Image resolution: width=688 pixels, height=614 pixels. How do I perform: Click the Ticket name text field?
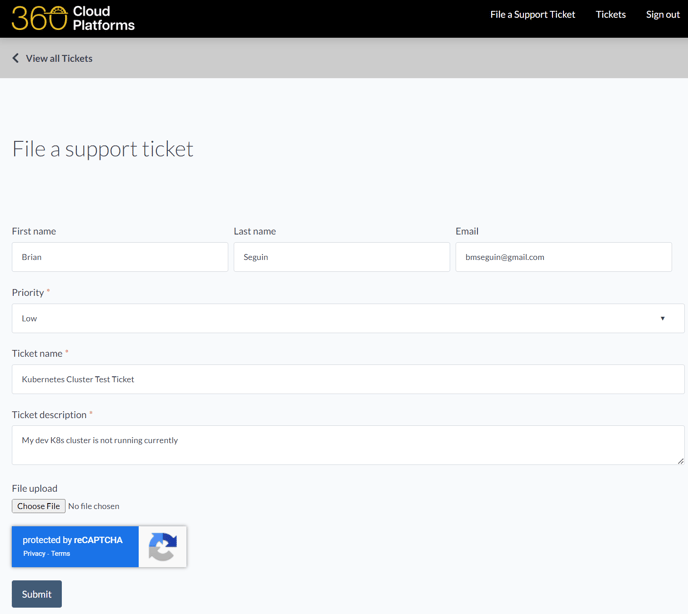click(x=348, y=379)
